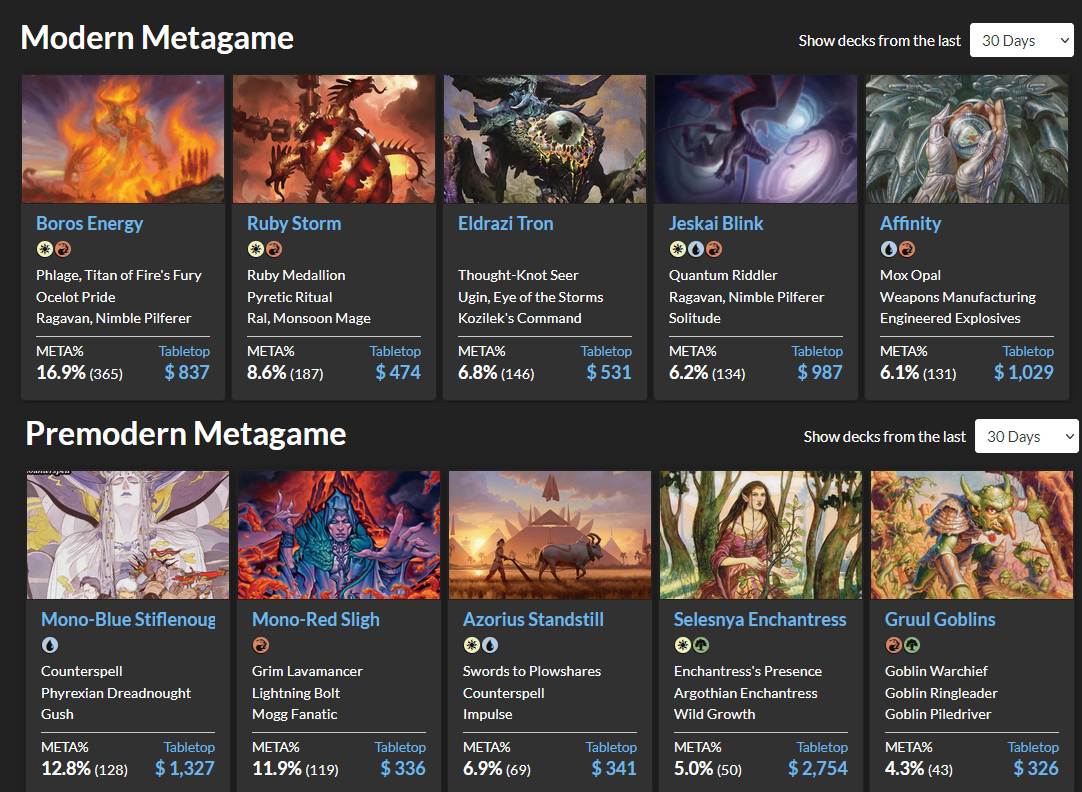The height and width of the screenshot is (792, 1082).
Task: Click the Tabletop label on Gruul Goblins card
Action: tap(1033, 747)
